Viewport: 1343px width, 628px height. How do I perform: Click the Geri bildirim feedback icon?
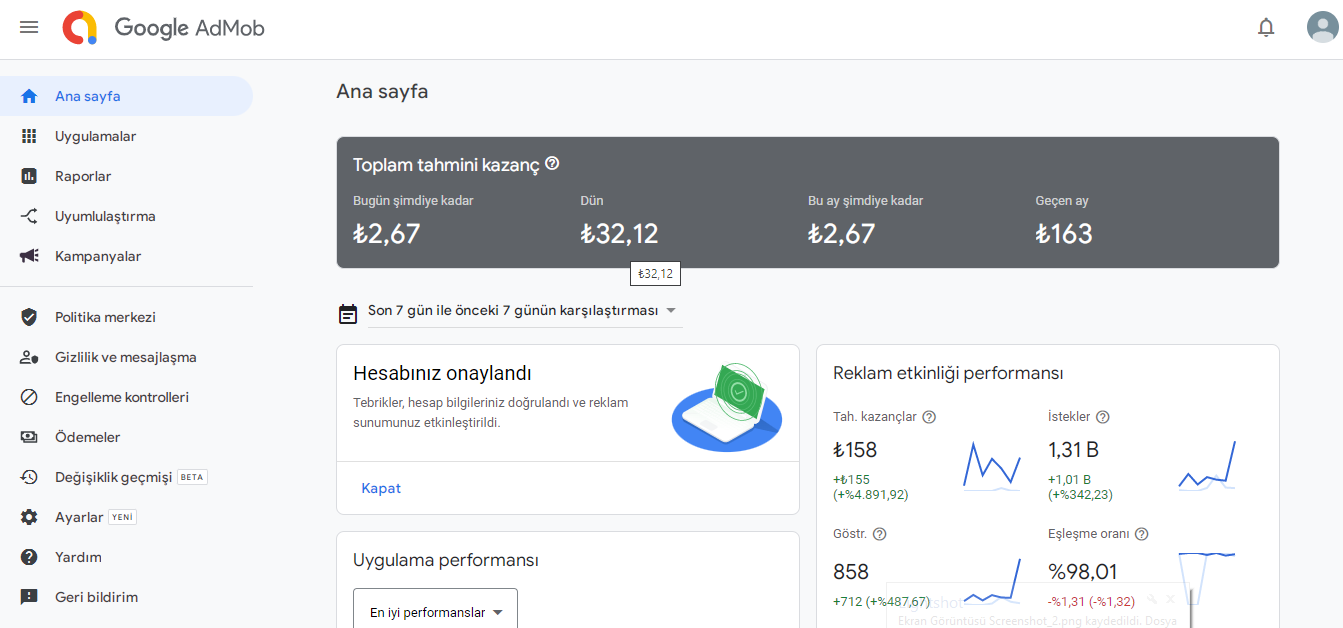(x=29, y=597)
